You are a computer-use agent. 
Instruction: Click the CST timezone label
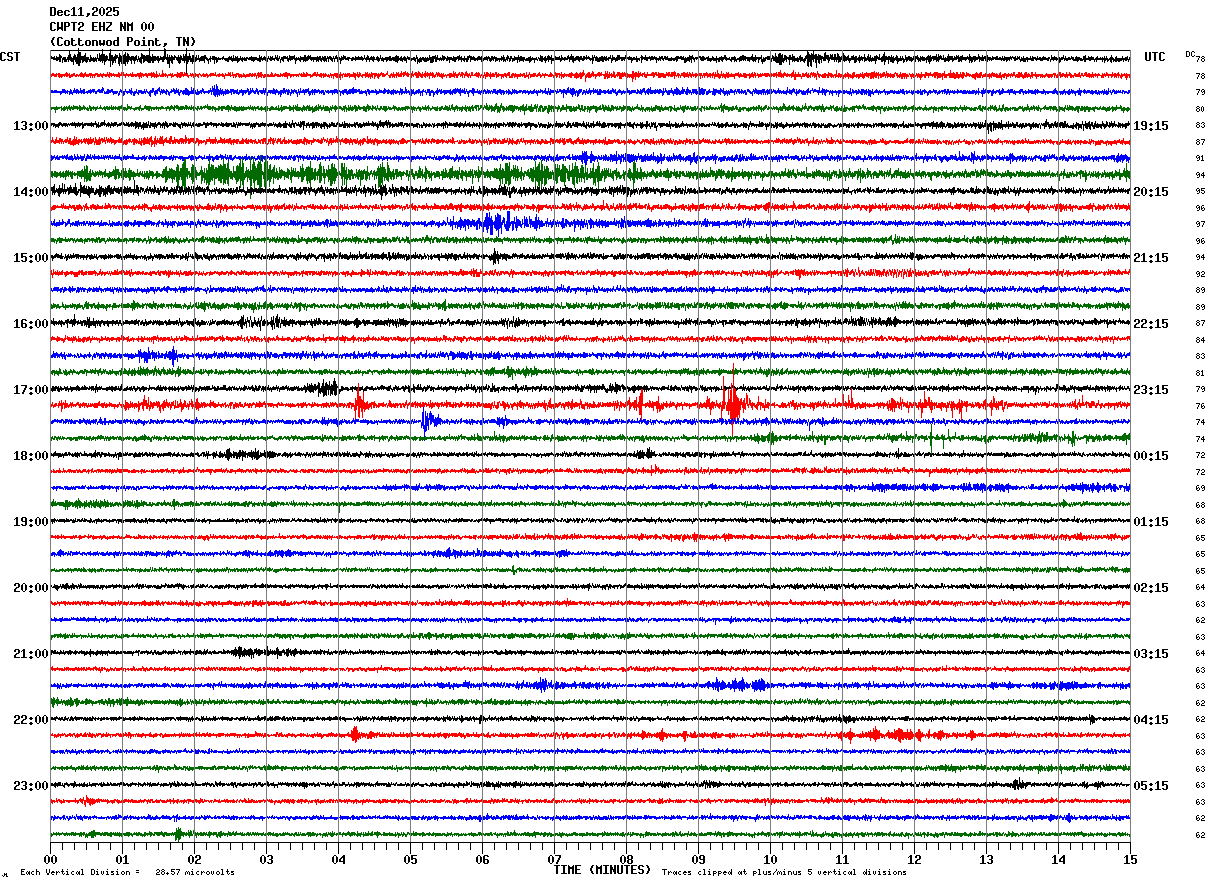pos(10,57)
